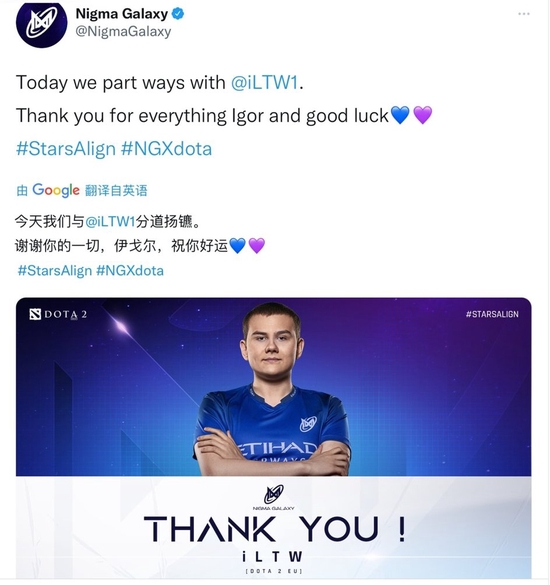Follow the #StarsAlign hashtag in original tweet

coord(66,148)
